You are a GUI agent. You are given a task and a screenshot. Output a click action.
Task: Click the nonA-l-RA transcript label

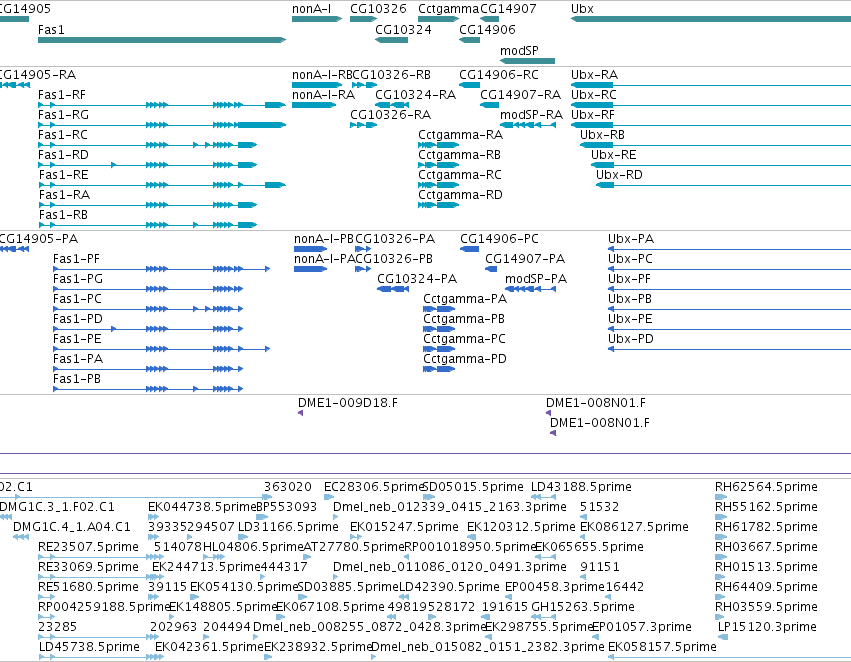coord(323,95)
